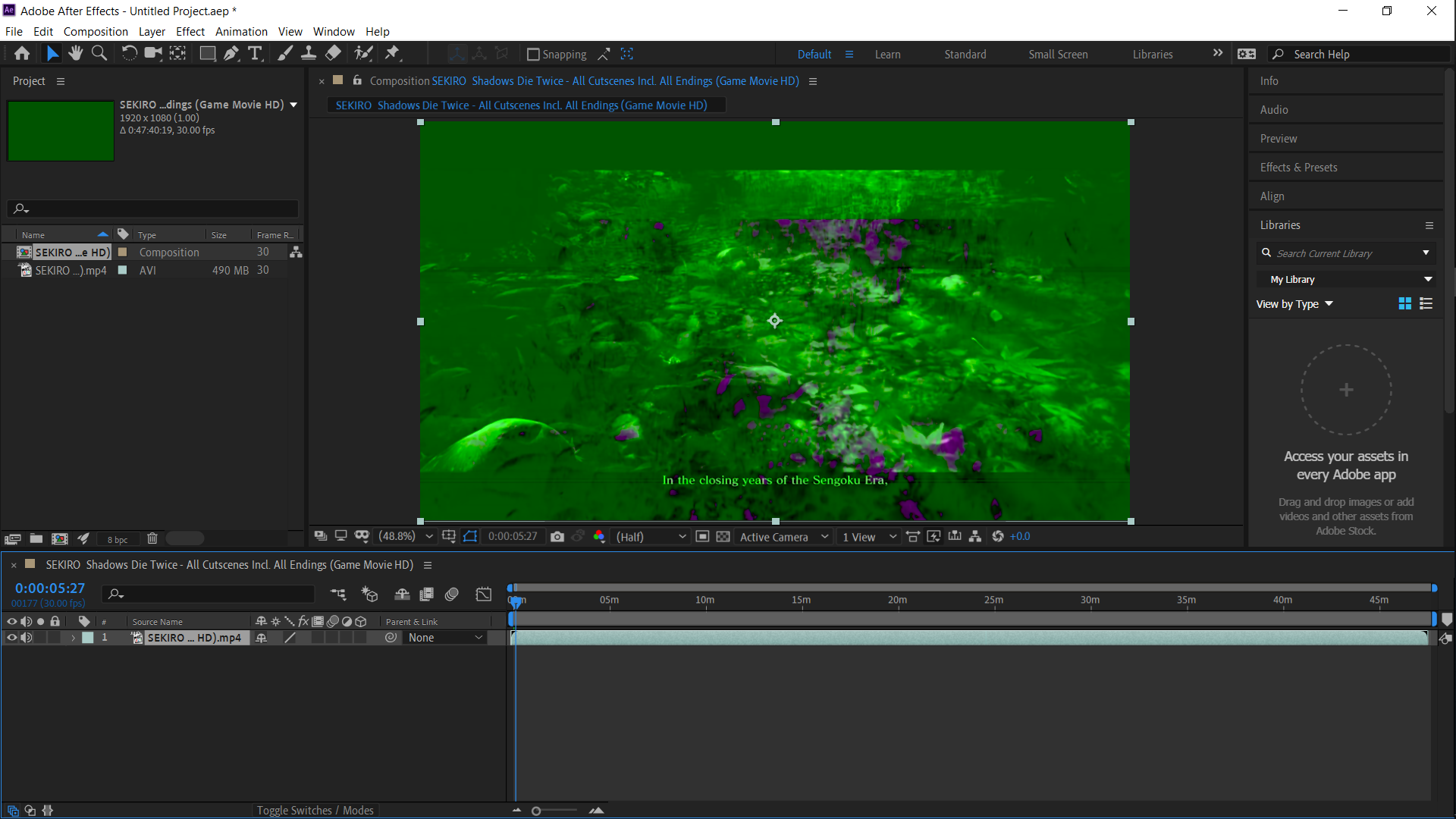Toggle transparency grid in viewer
1456x819 pixels.
(723, 537)
